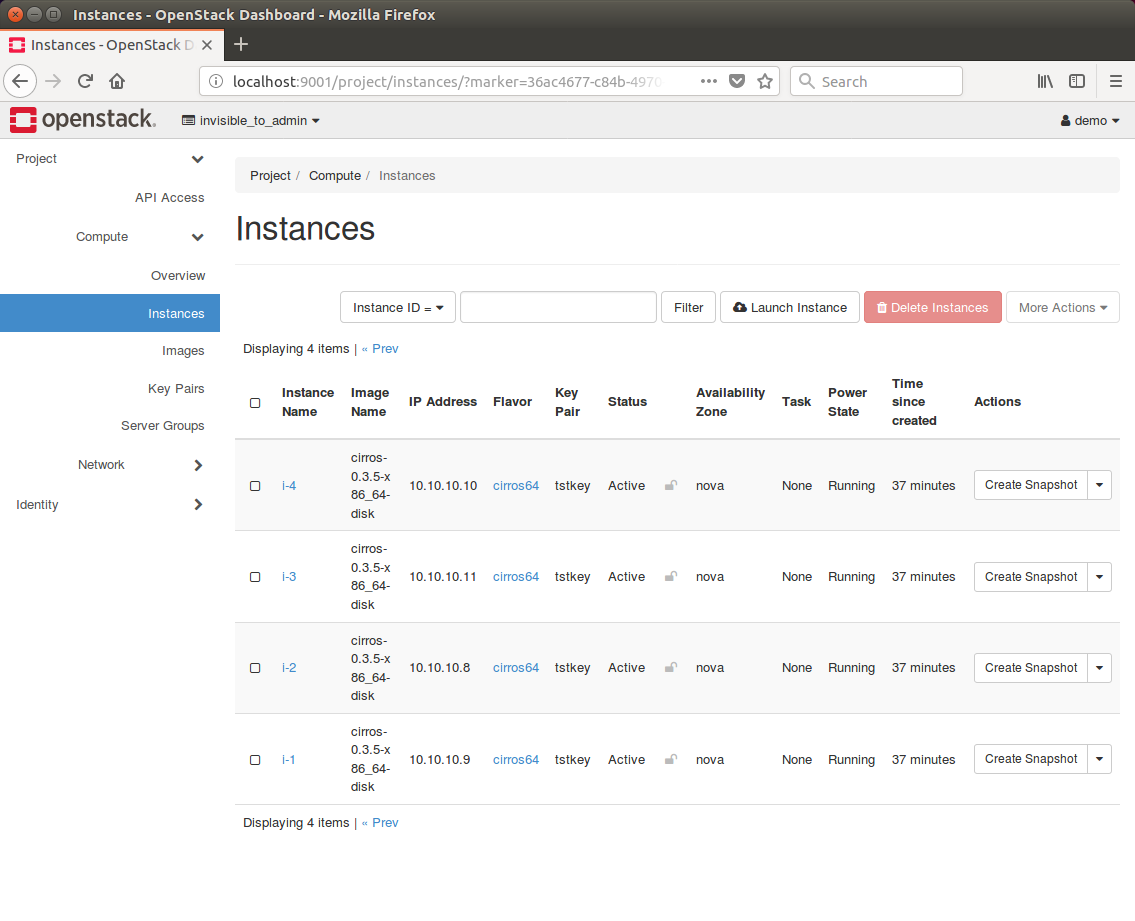Open the Instance ID filter dropdown

pos(397,308)
